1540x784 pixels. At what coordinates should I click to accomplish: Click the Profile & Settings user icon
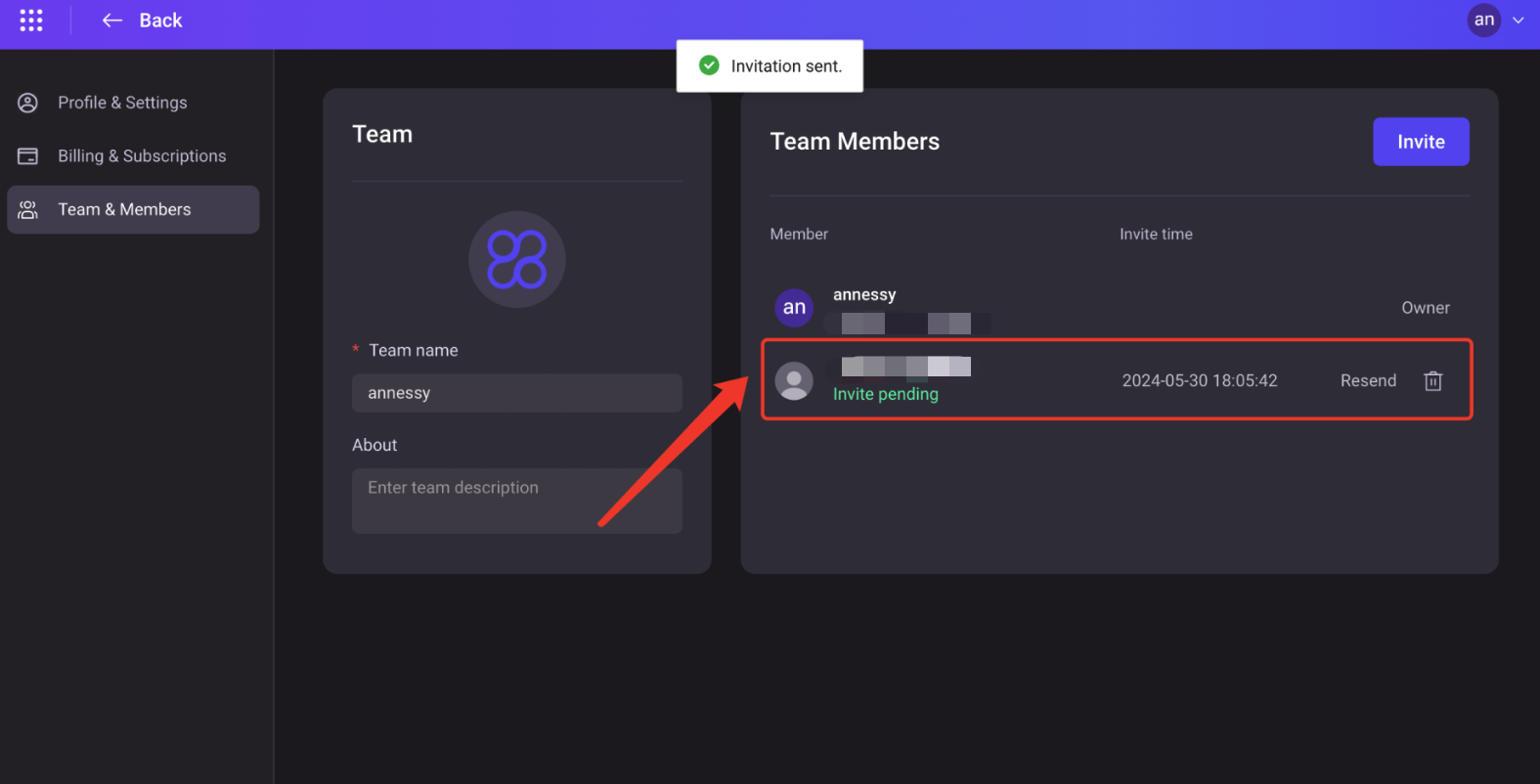tap(27, 103)
